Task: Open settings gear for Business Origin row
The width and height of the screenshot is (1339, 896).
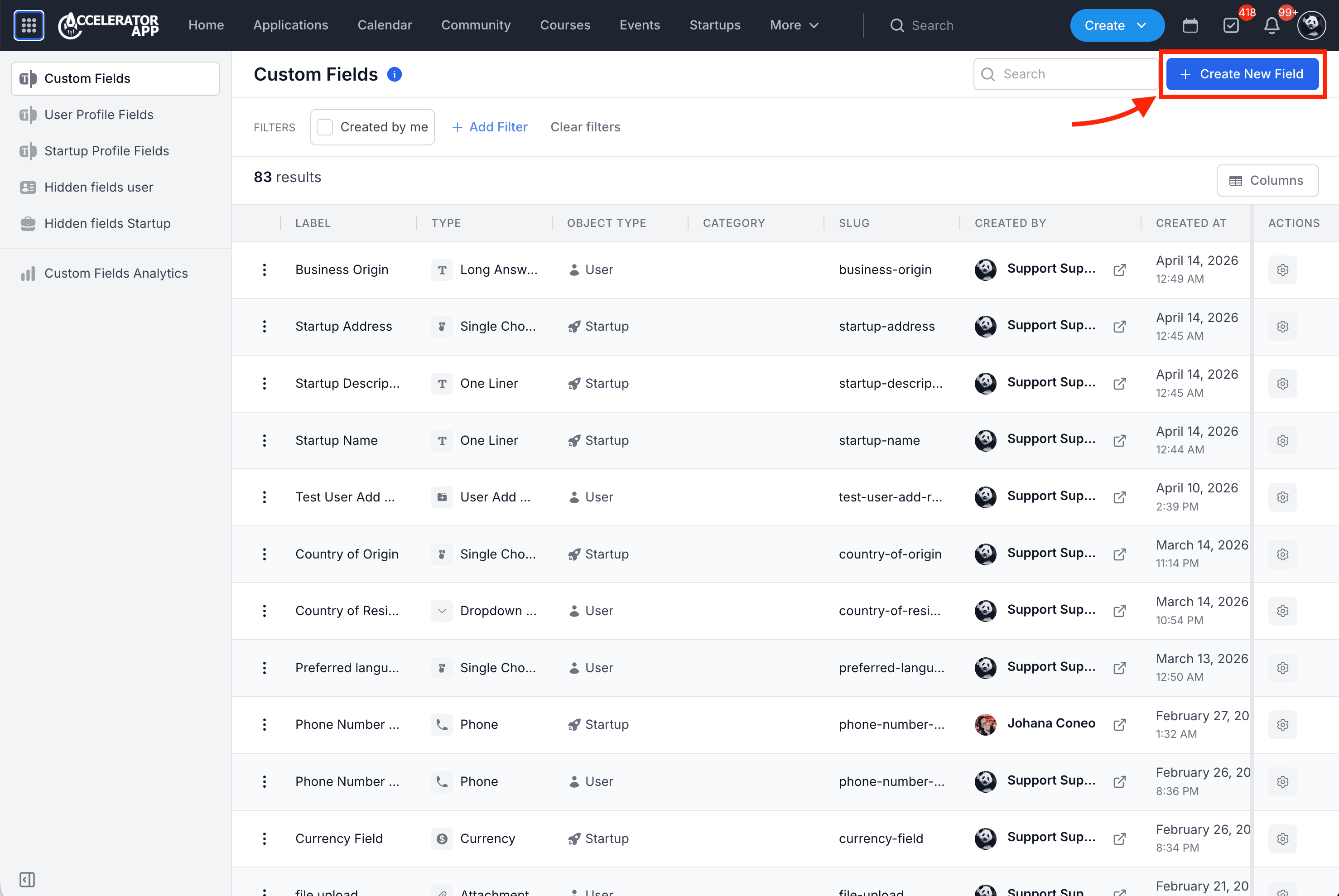Action: click(x=1282, y=270)
